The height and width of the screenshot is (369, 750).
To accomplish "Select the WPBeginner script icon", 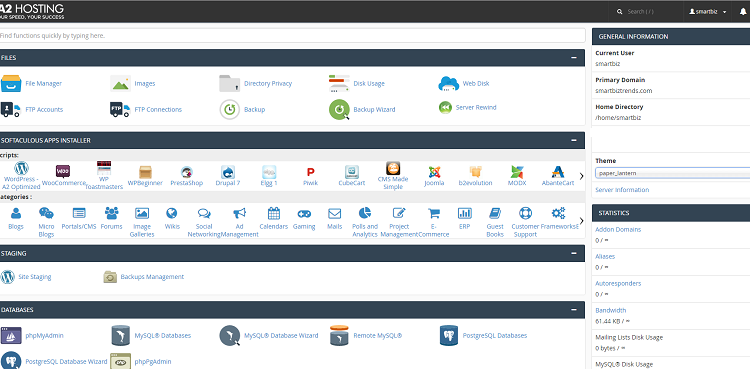I will click(x=145, y=172).
